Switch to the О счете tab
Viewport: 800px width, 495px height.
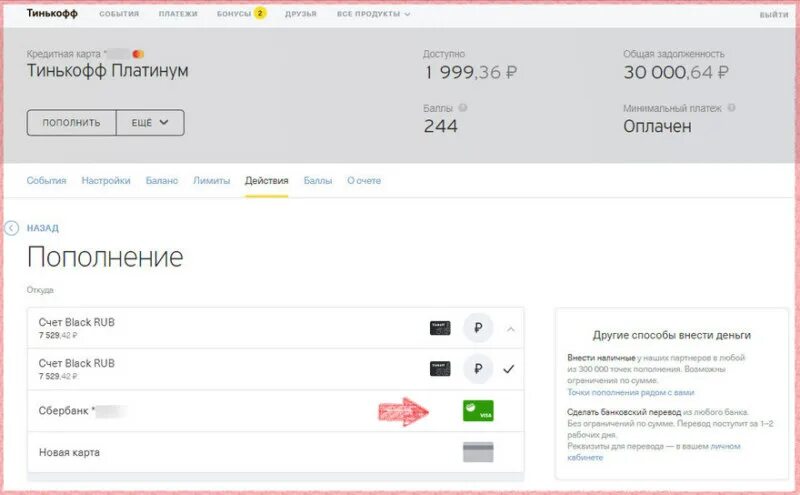[364, 181]
